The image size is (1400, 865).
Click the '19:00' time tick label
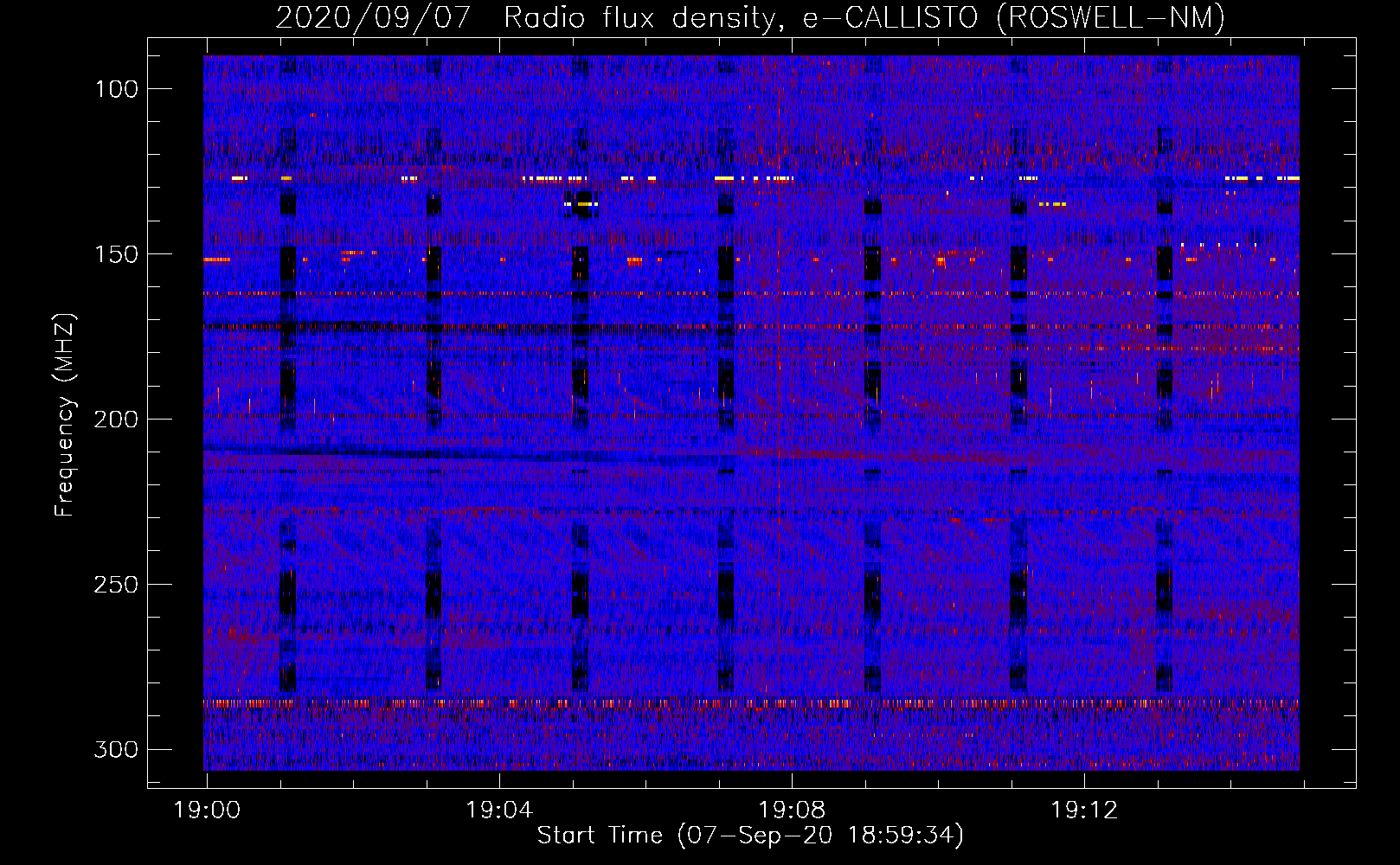click(207, 811)
